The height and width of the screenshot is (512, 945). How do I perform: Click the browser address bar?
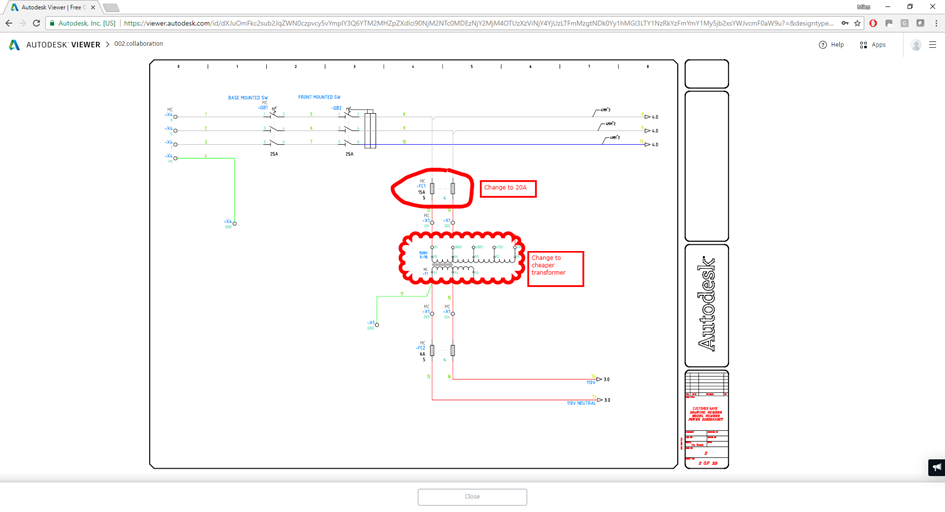pos(478,23)
